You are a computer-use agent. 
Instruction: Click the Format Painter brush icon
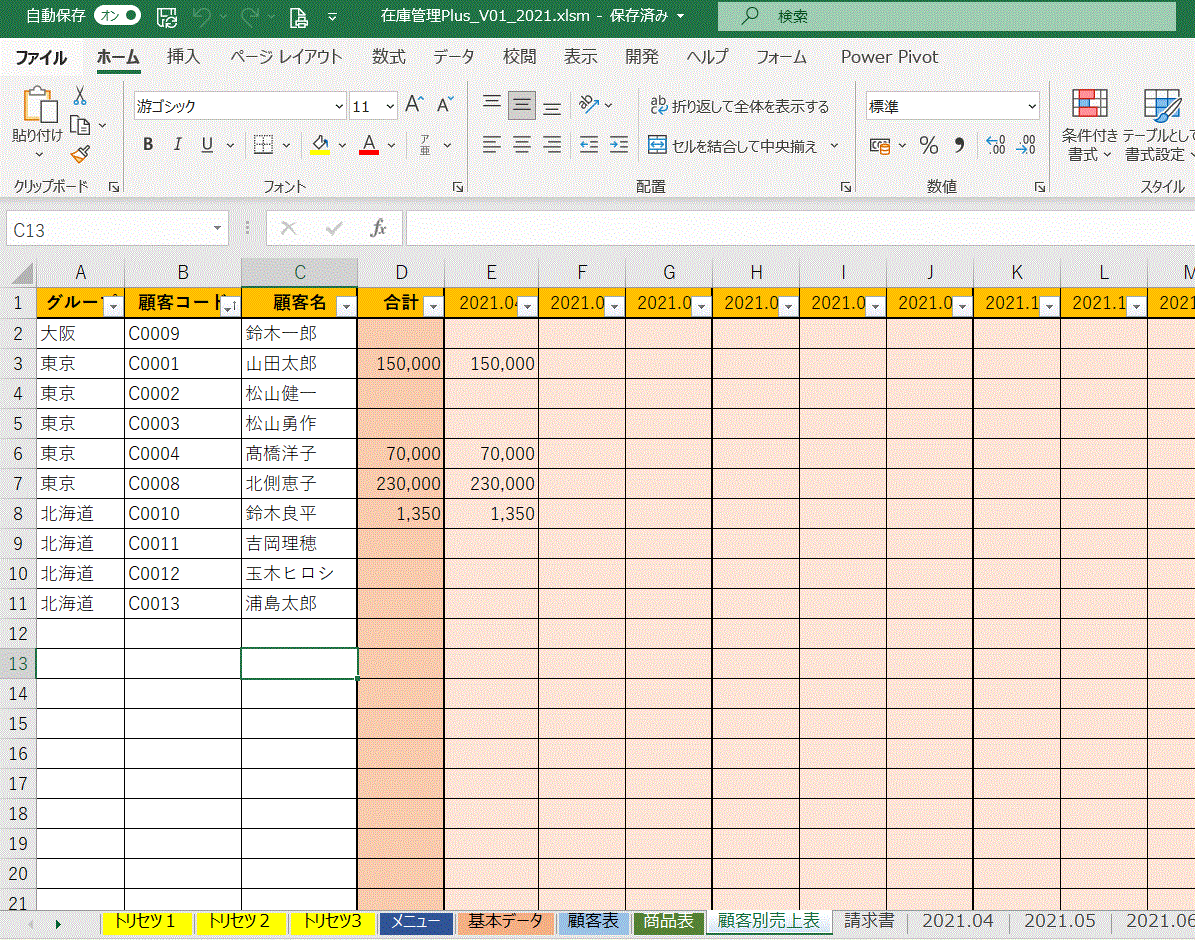pyautogui.click(x=80, y=155)
